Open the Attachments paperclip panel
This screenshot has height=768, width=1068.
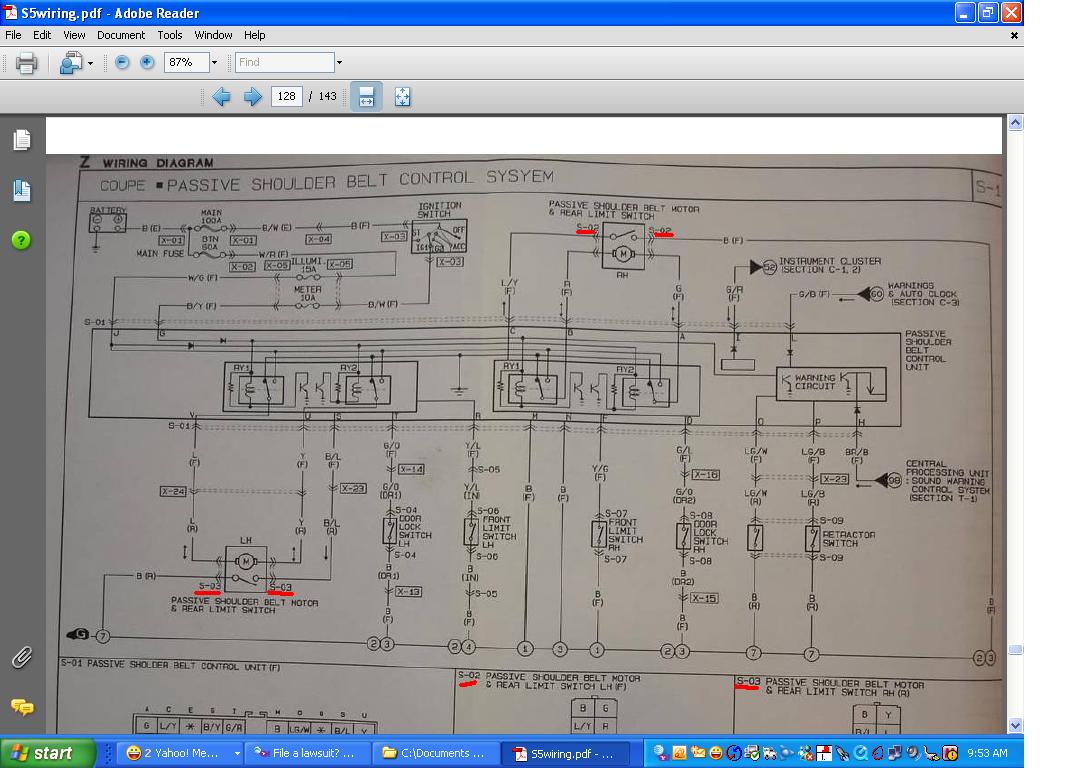pos(21,657)
